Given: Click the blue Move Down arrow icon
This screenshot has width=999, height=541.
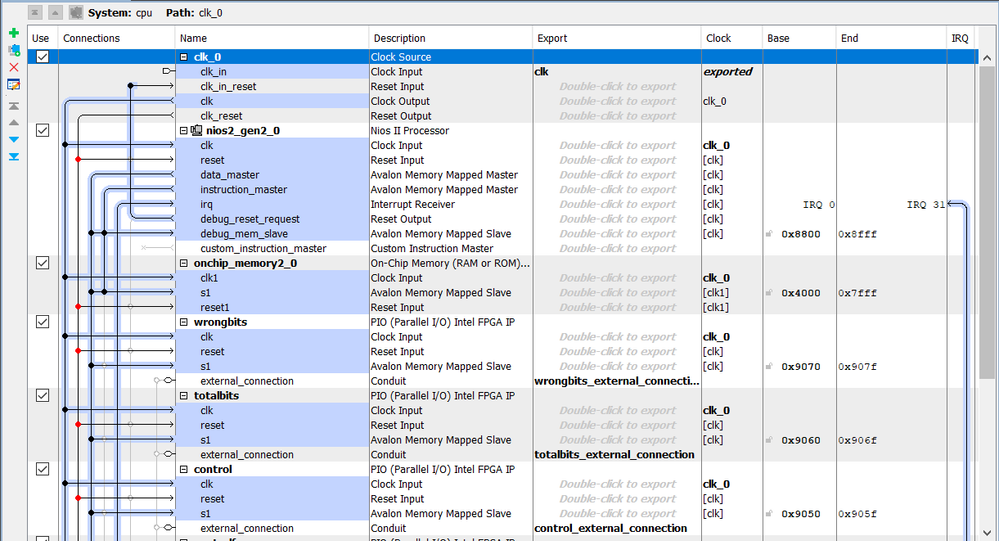Looking at the screenshot, I should 13,139.
